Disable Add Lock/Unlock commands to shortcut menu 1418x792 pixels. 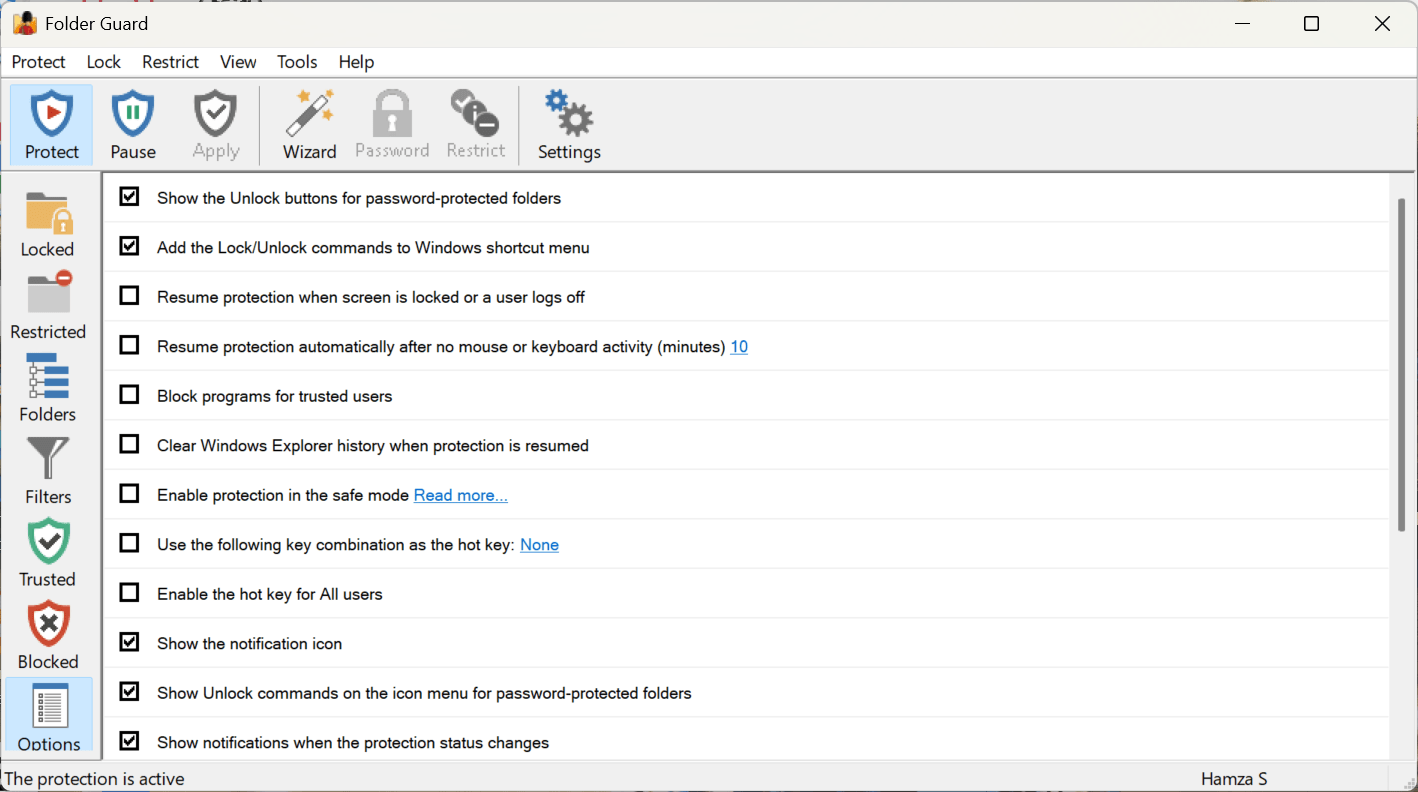pyautogui.click(x=129, y=246)
